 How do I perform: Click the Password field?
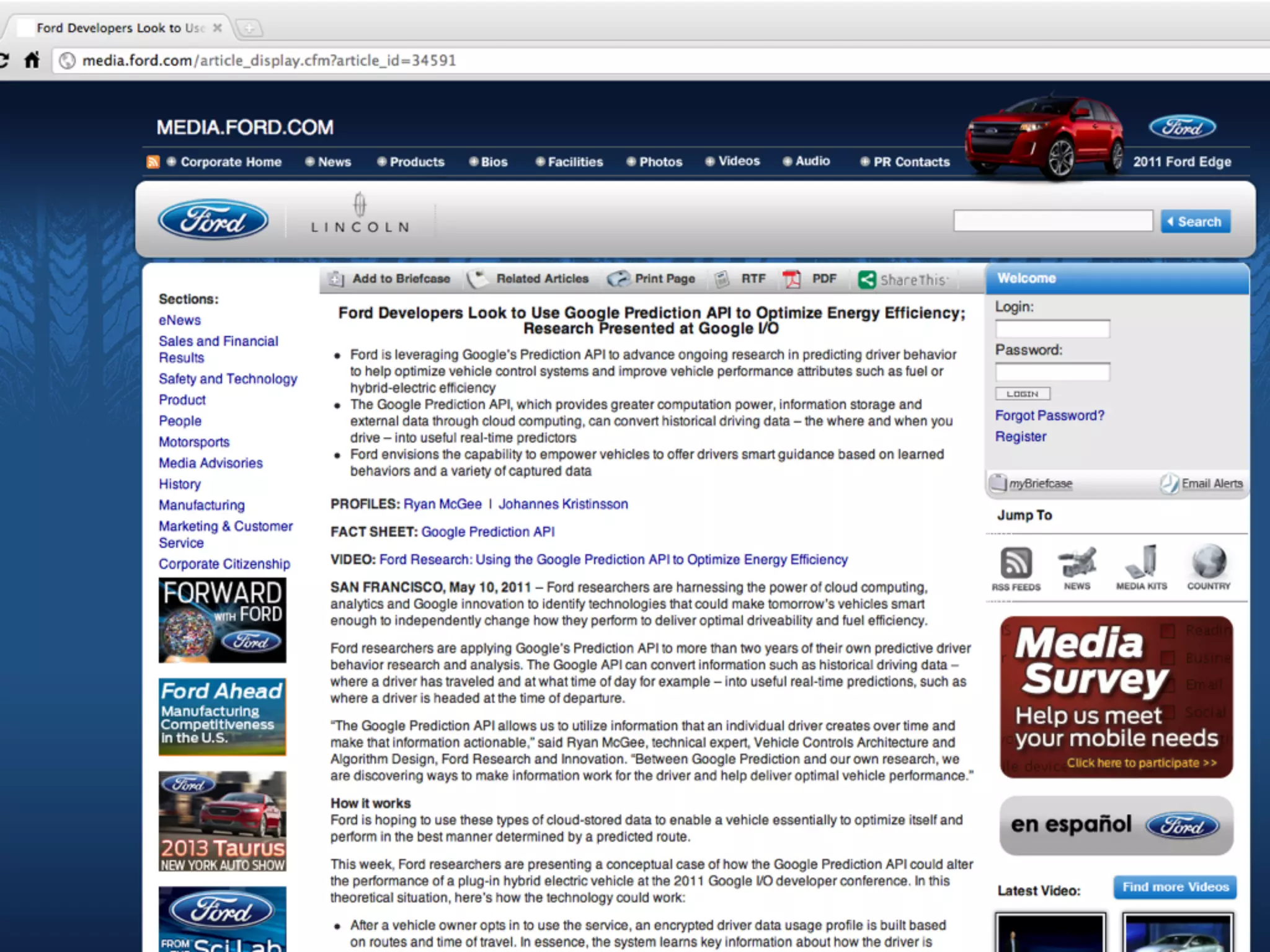click(x=1052, y=372)
